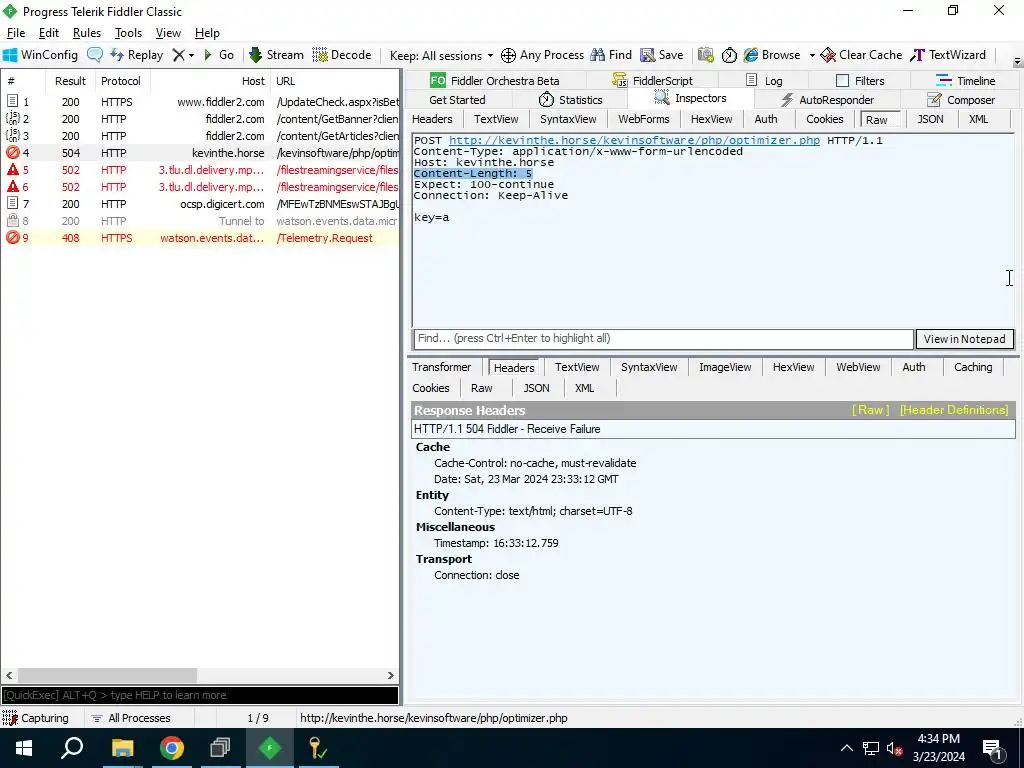Click the scroll-right arrow of sessions list
Screen dimensions: 1024x768
391,675
